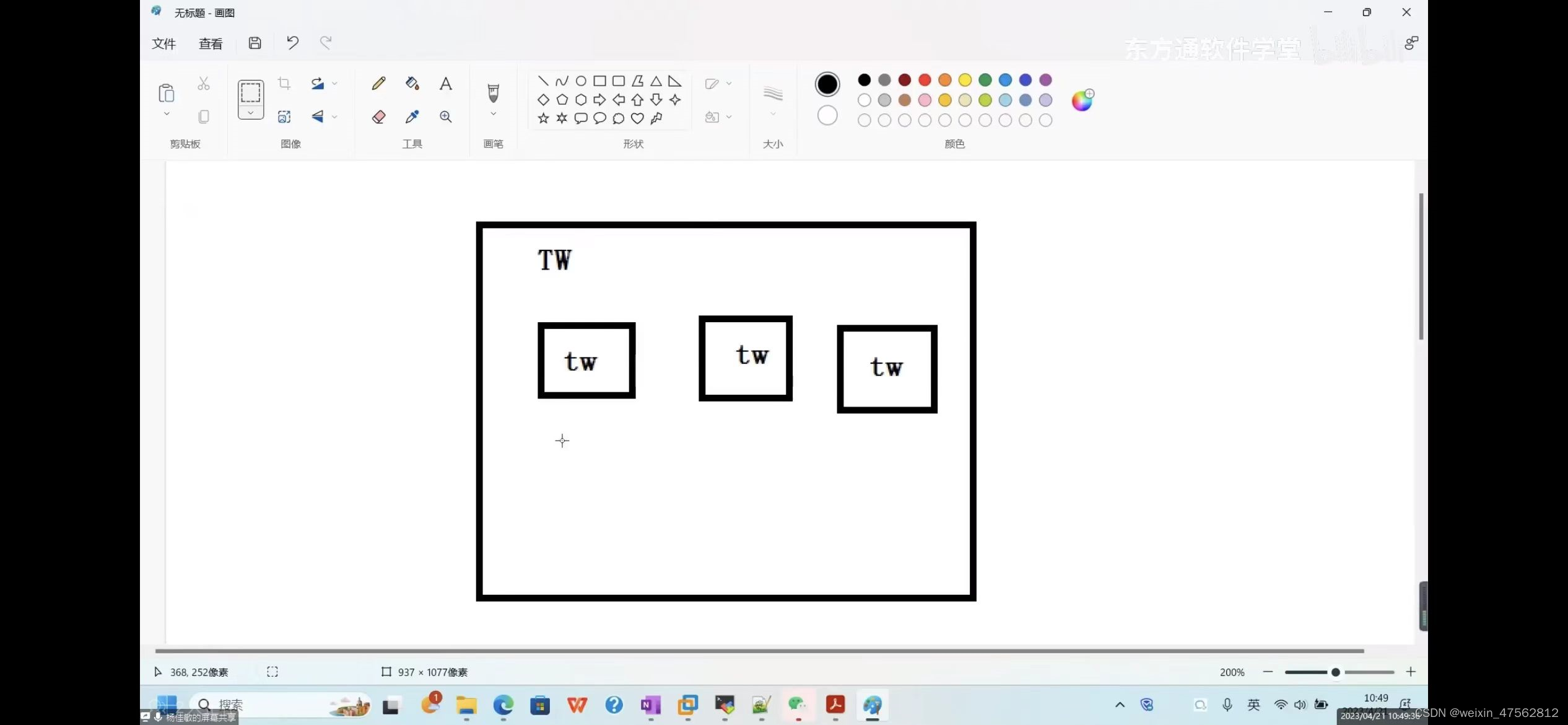Select the Magnifier zoom tool

(x=445, y=116)
